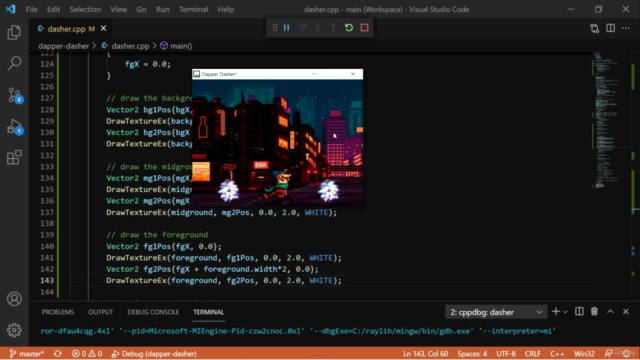Open the Run menu
Viewport: 640px width, 360px height.
[x=163, y=9]
